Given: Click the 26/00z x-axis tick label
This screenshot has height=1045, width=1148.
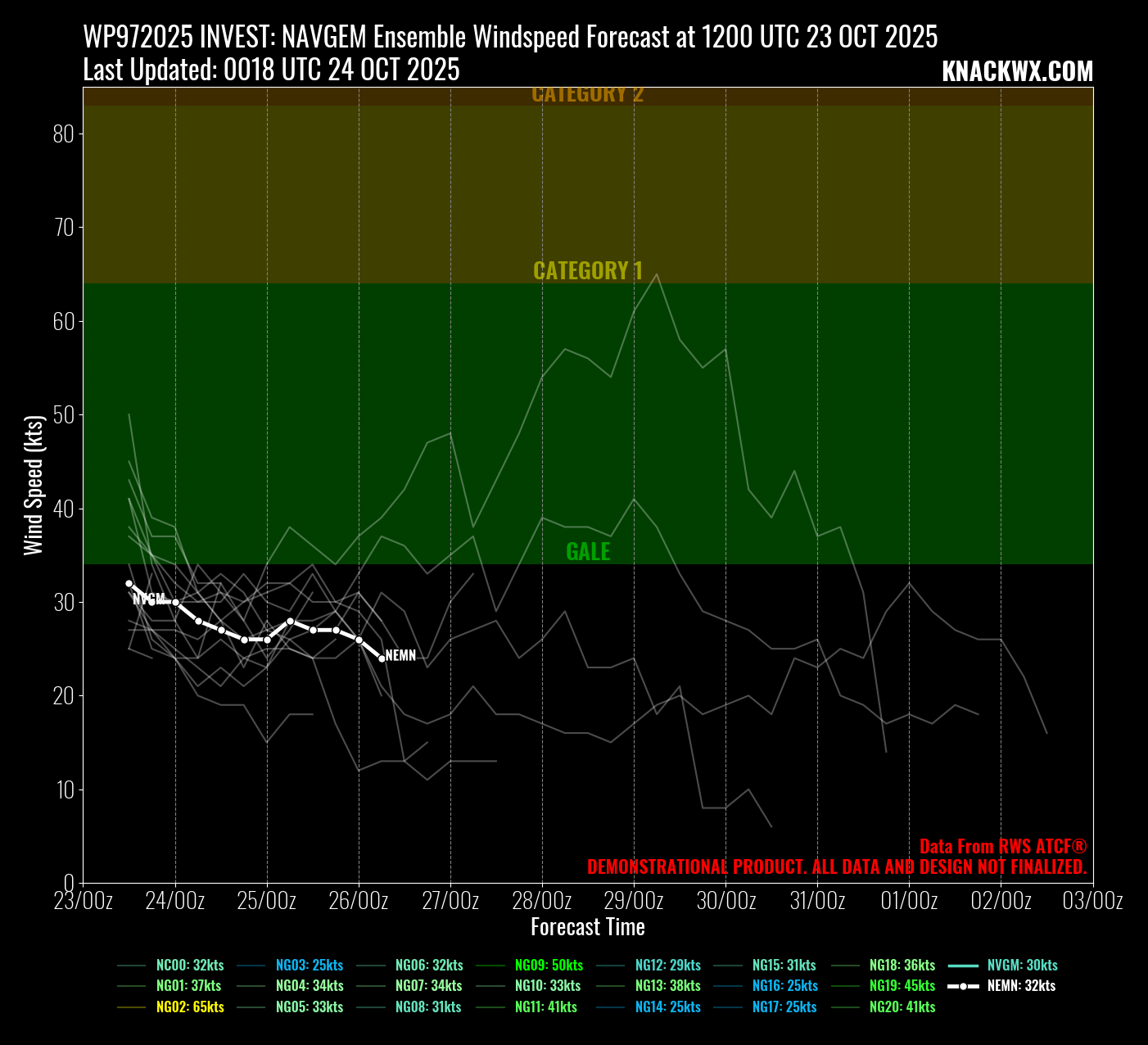Looking at the screenshot, I should pos(359,901).
